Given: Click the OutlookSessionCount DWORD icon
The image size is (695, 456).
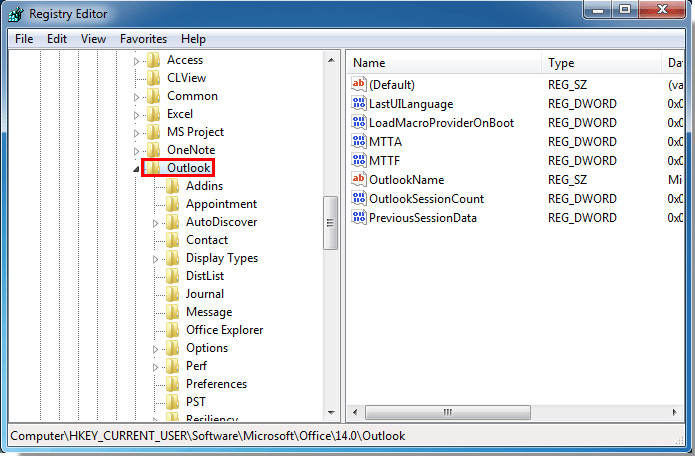Looking at the screenshot, I should click(359, 199).
